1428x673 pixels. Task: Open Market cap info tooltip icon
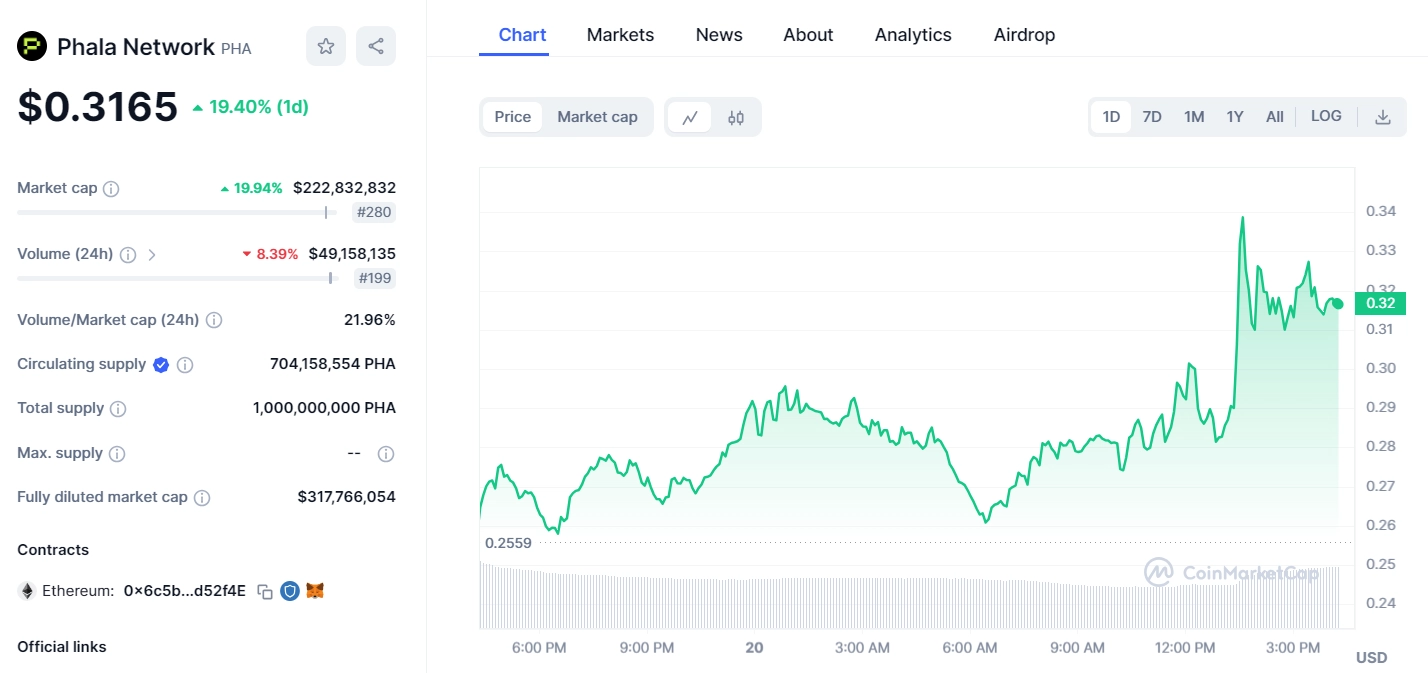point(111,189)
